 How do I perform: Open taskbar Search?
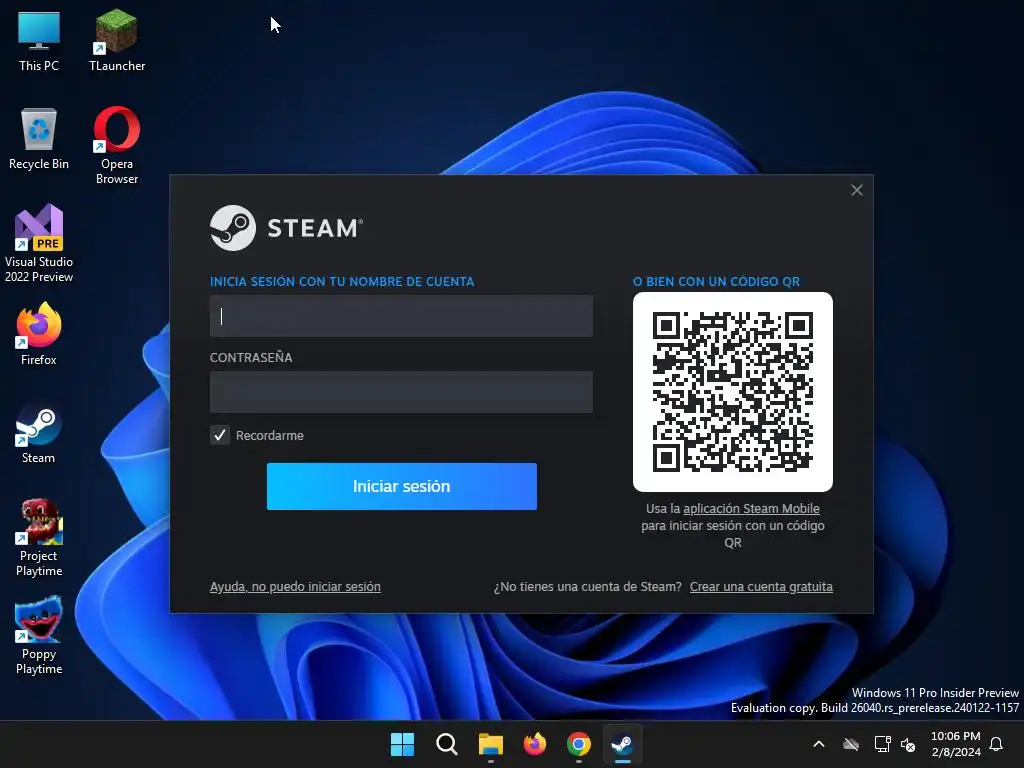(x=447, y=744)
